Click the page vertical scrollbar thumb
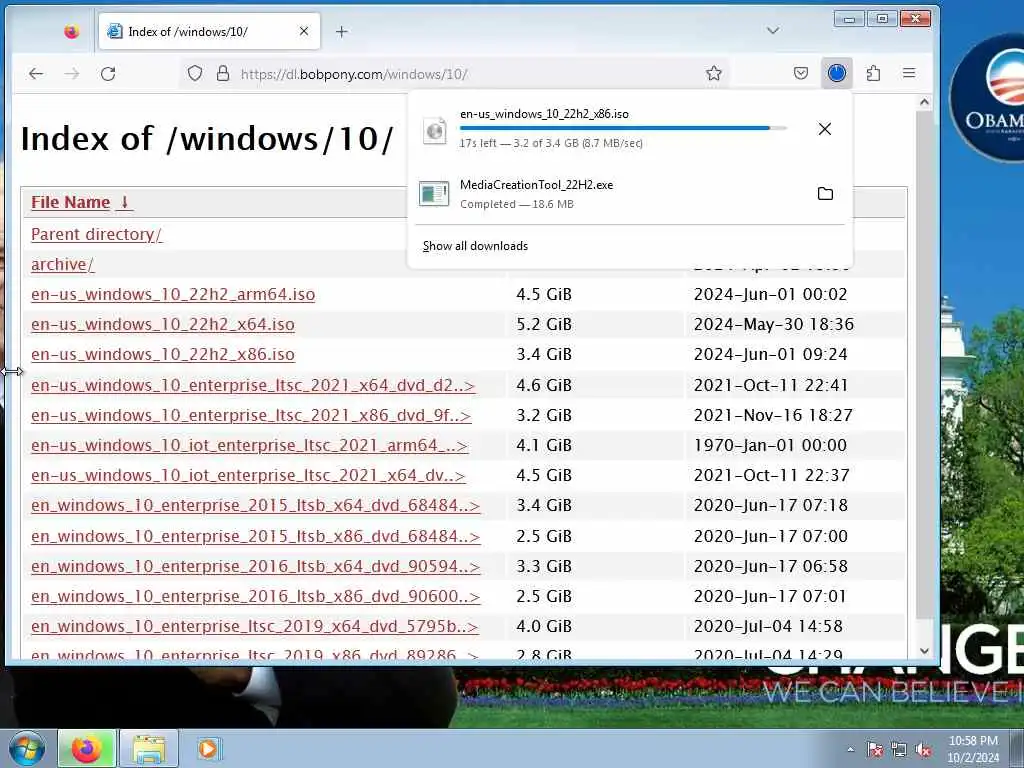Screen dimensions: 1024x768 click(924, 364)
